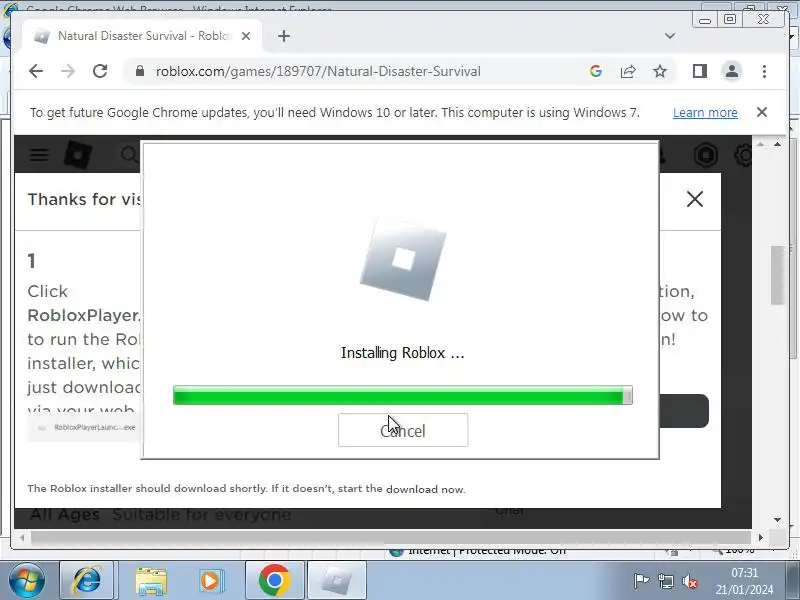The height and width of the screenshot is (600, 800).
Task: Expand the tab search chevron
Action: 670,36
